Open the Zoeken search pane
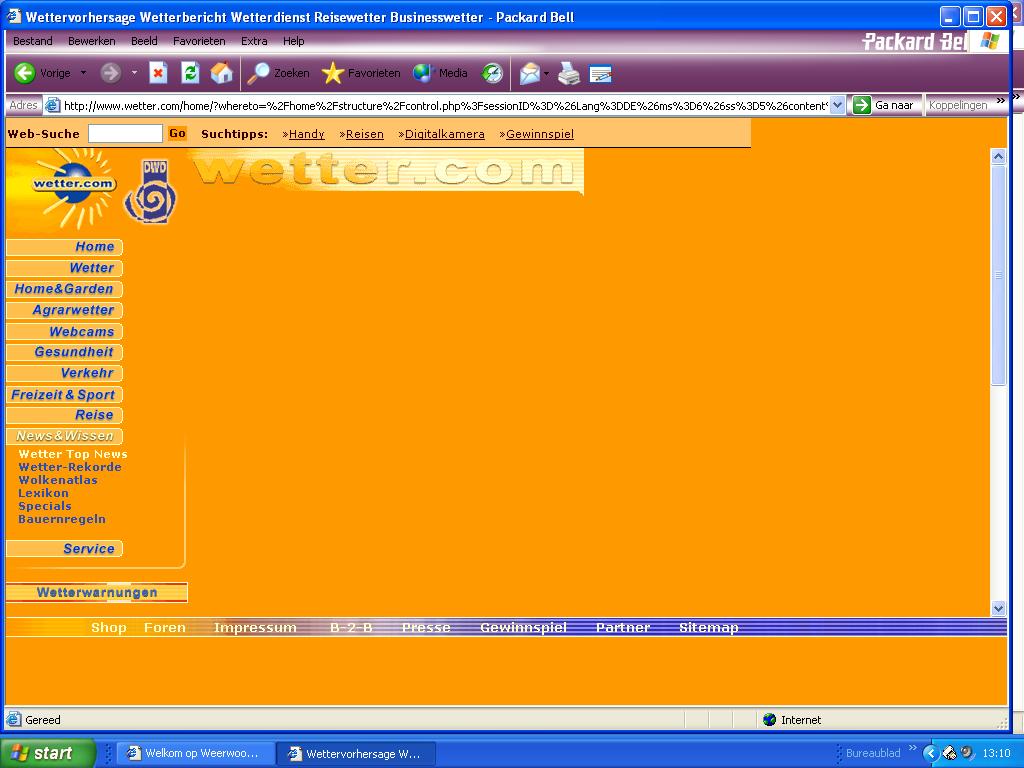Viewport: 1024px width, 768px height. pos(279,73)
